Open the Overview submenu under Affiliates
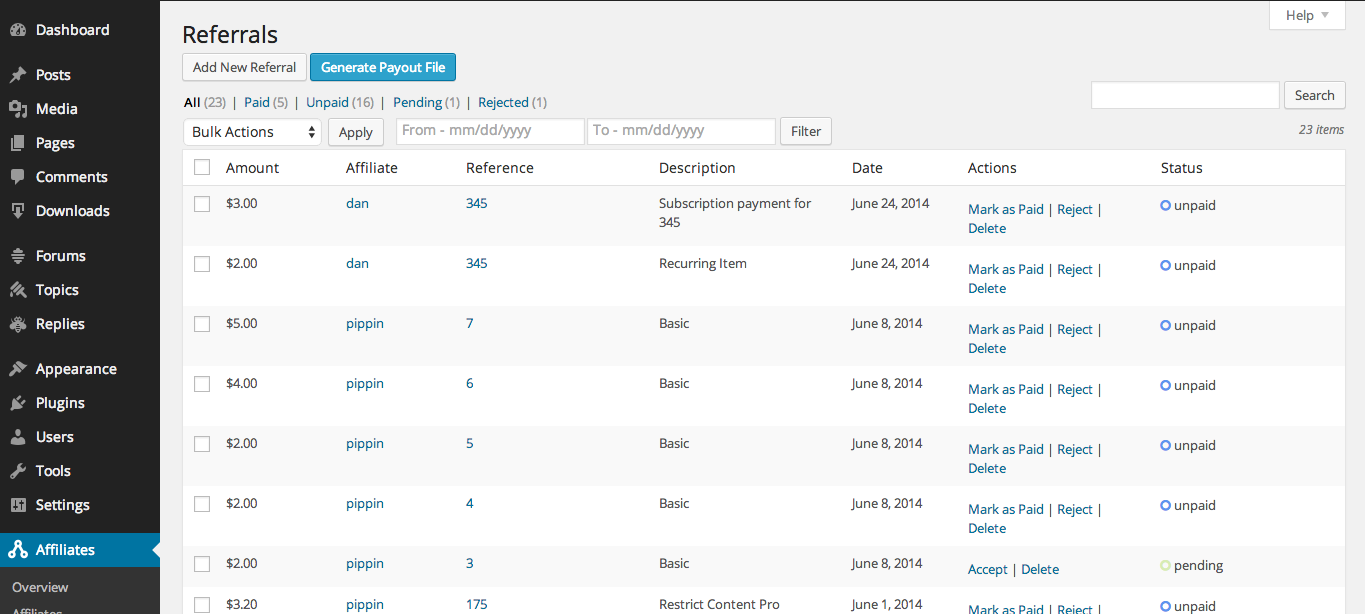Image resolution: width=1365 pixels, height=614 pixels. pos(40,587)
